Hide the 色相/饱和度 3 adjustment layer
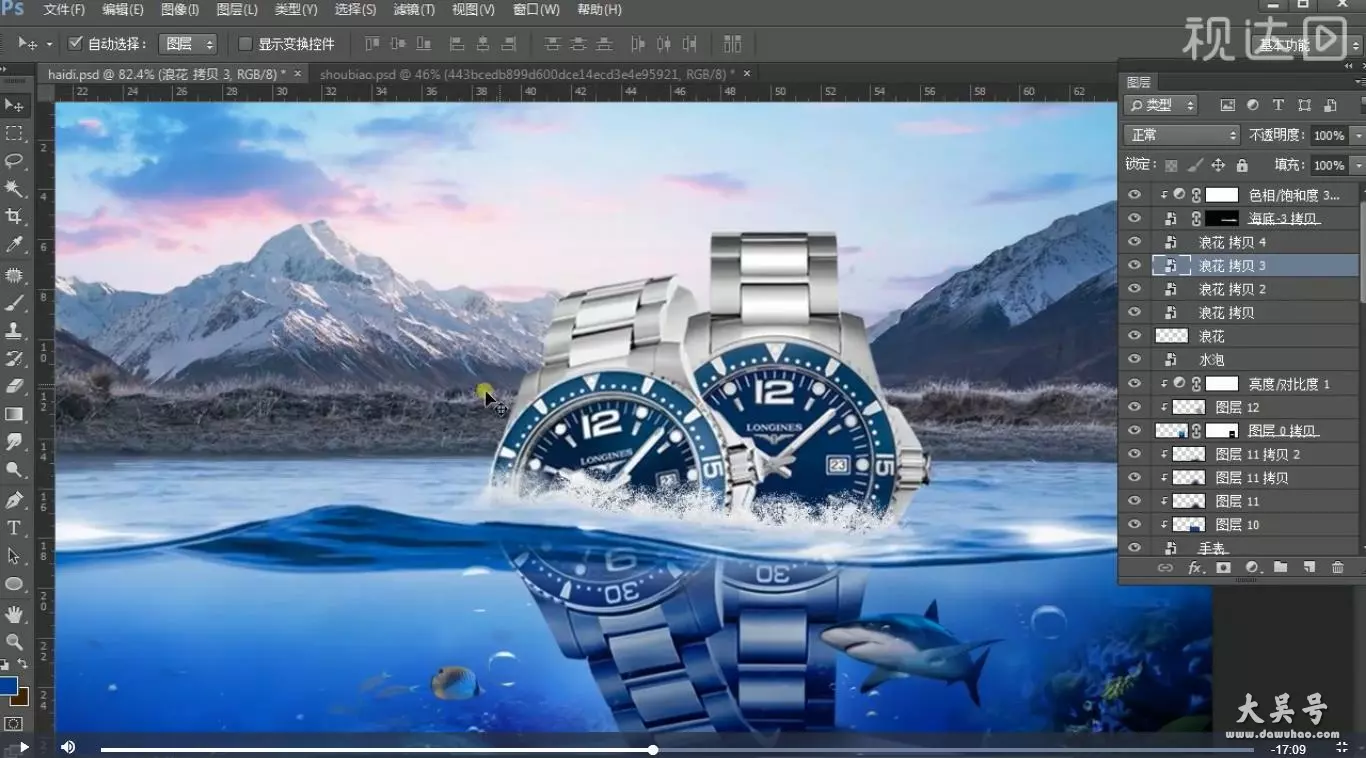 1134,195
